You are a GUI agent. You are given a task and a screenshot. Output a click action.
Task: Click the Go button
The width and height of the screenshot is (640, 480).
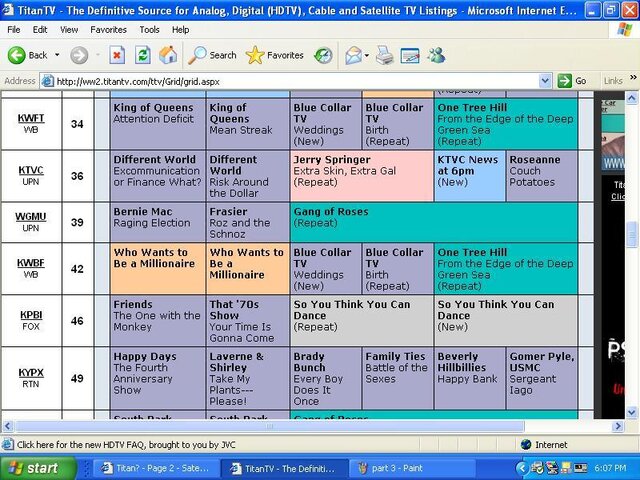(573, 81)
